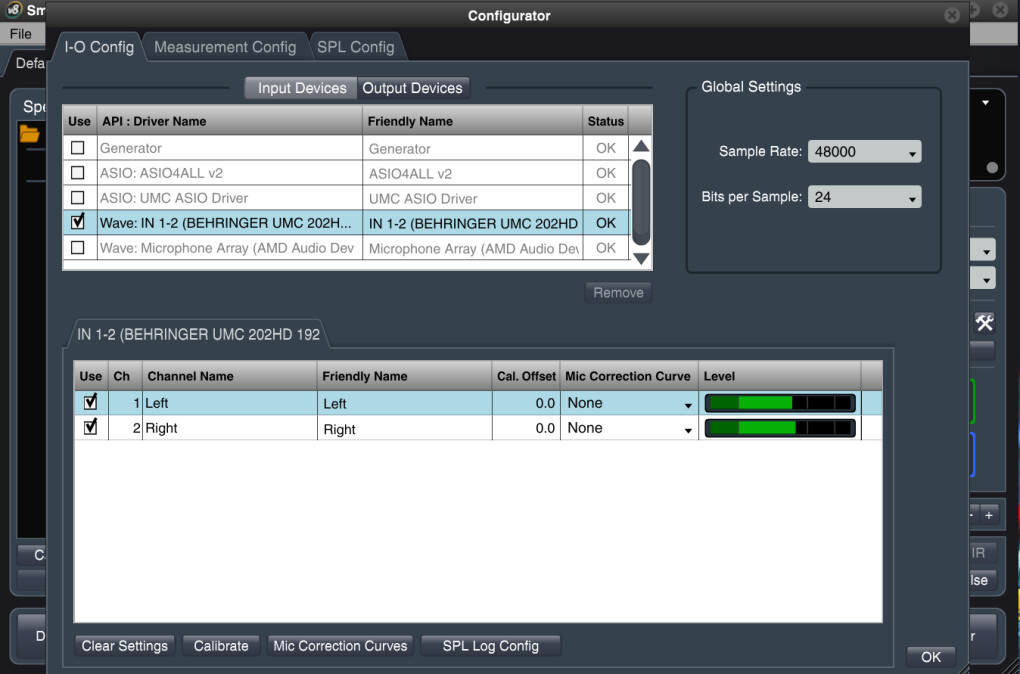The height and width of the screenshot is (674, 1020).
Task: Open the Sample Rate dropdown
Action: [x=864, y=152]
